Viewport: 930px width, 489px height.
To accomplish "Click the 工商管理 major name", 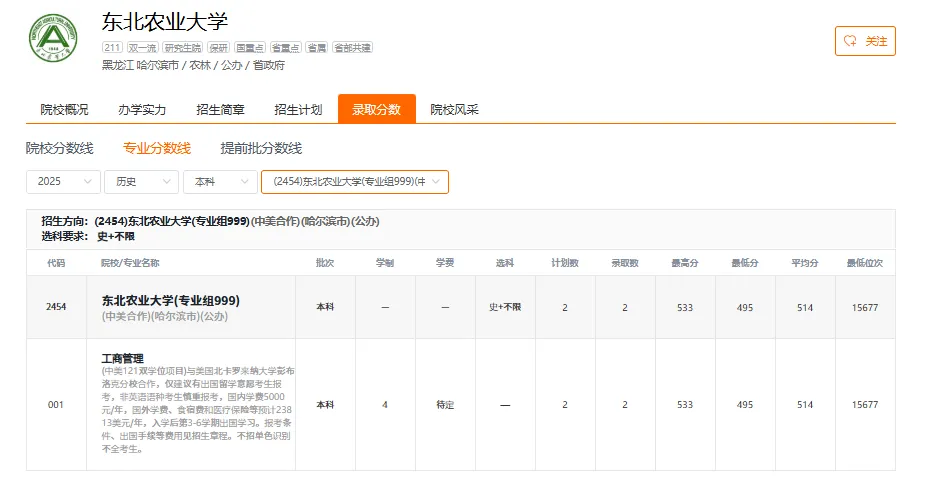I will tap(122, 358).
